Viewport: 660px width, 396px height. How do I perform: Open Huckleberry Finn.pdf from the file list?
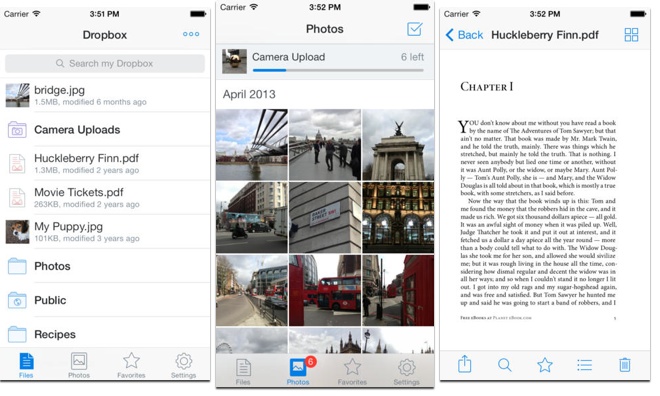point(105,164)
